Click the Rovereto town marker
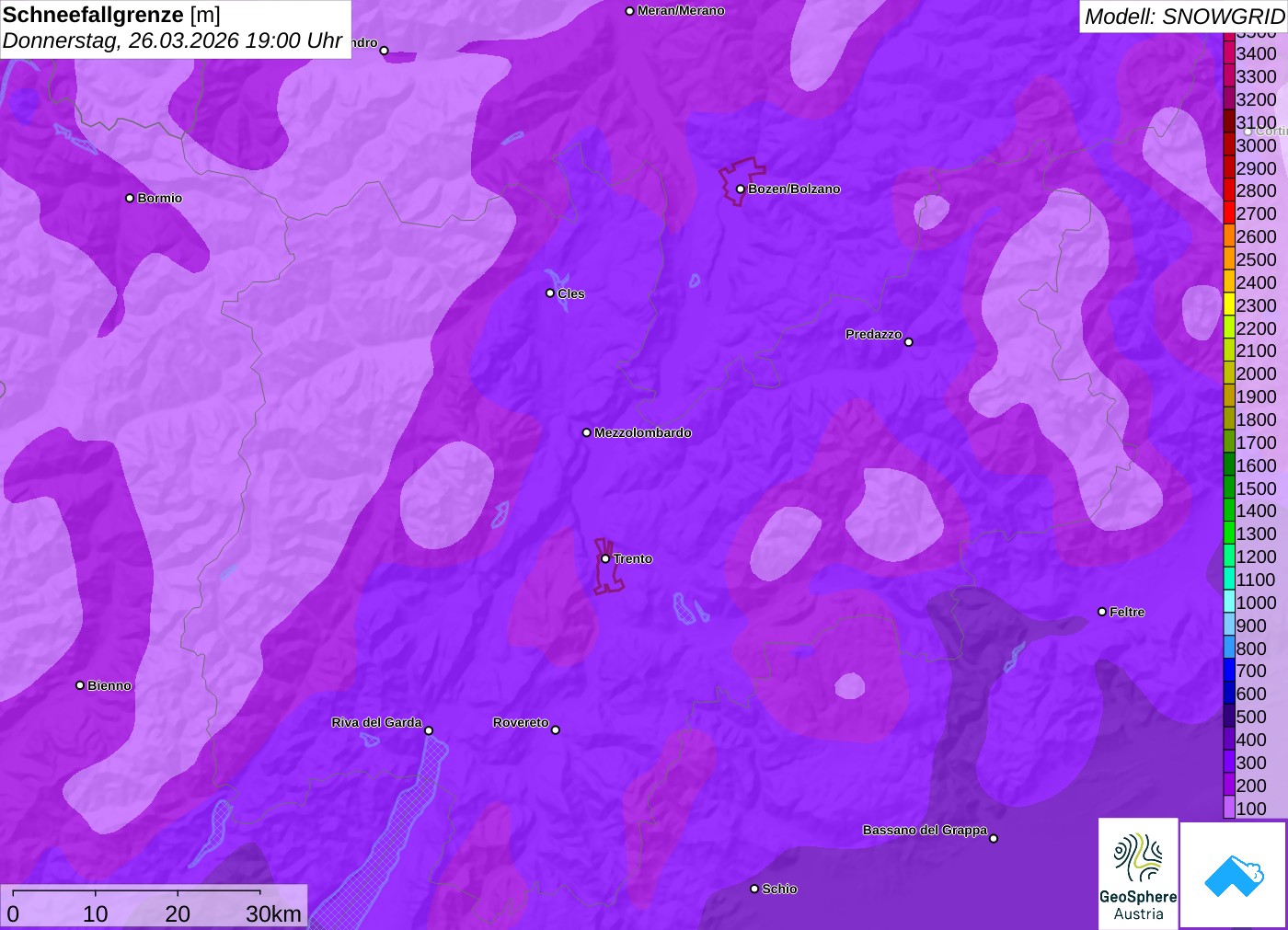This screenshot has height=930, width=1288. point(556,730)
